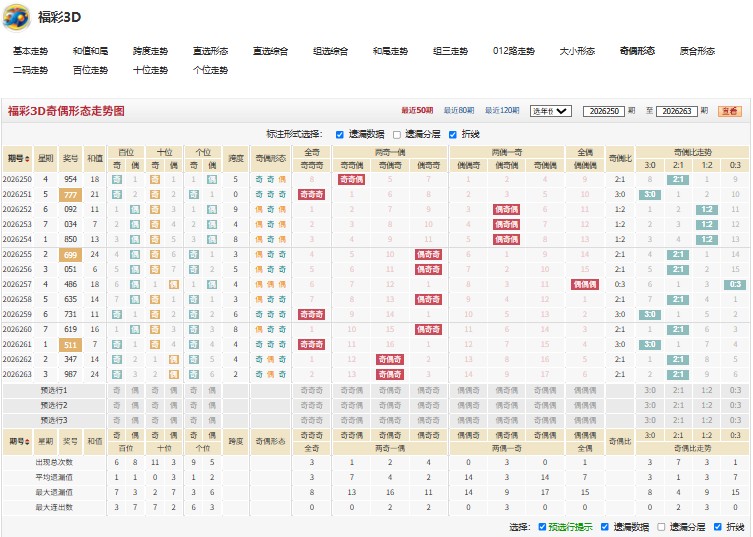This screenshot has width=753, height=537.
Task: Click the 最大遗漏值 row label
Action: (54, 492)
